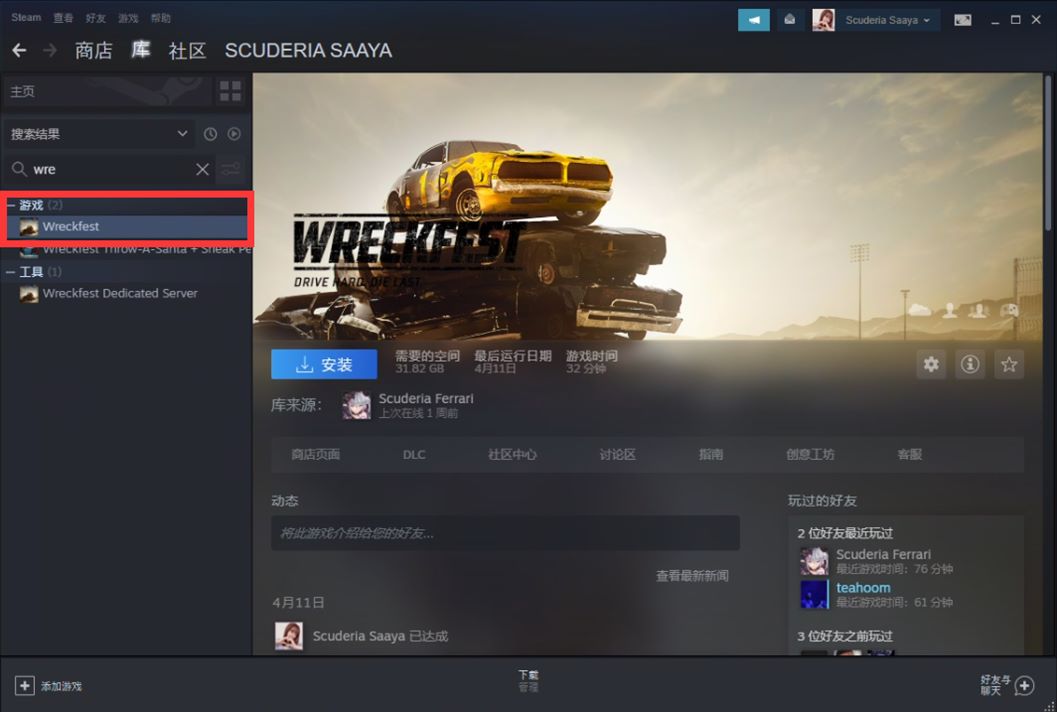
Task: Open the SCUDERIA SAAYA profile section
Action: point(308,51)
